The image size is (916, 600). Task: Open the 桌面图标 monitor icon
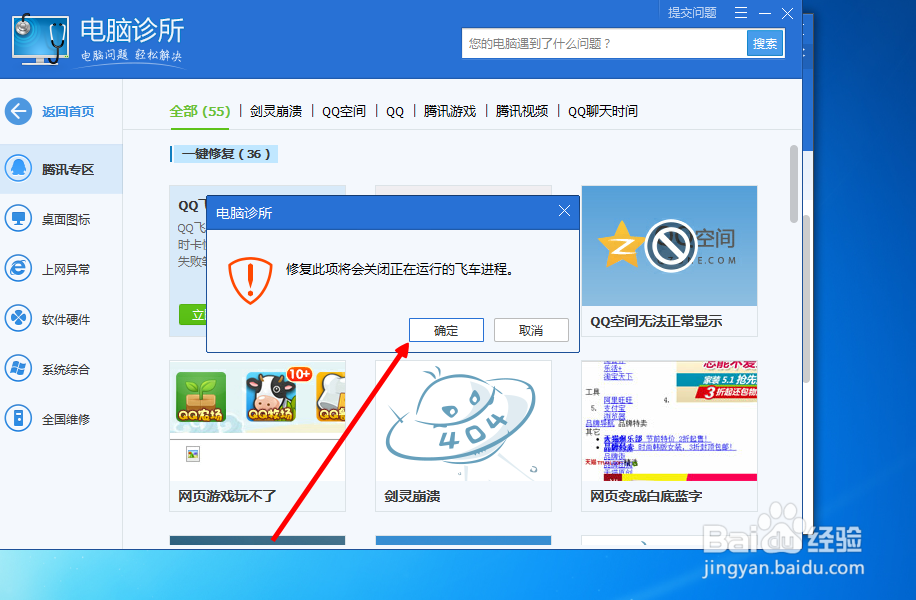pos(19,219)
